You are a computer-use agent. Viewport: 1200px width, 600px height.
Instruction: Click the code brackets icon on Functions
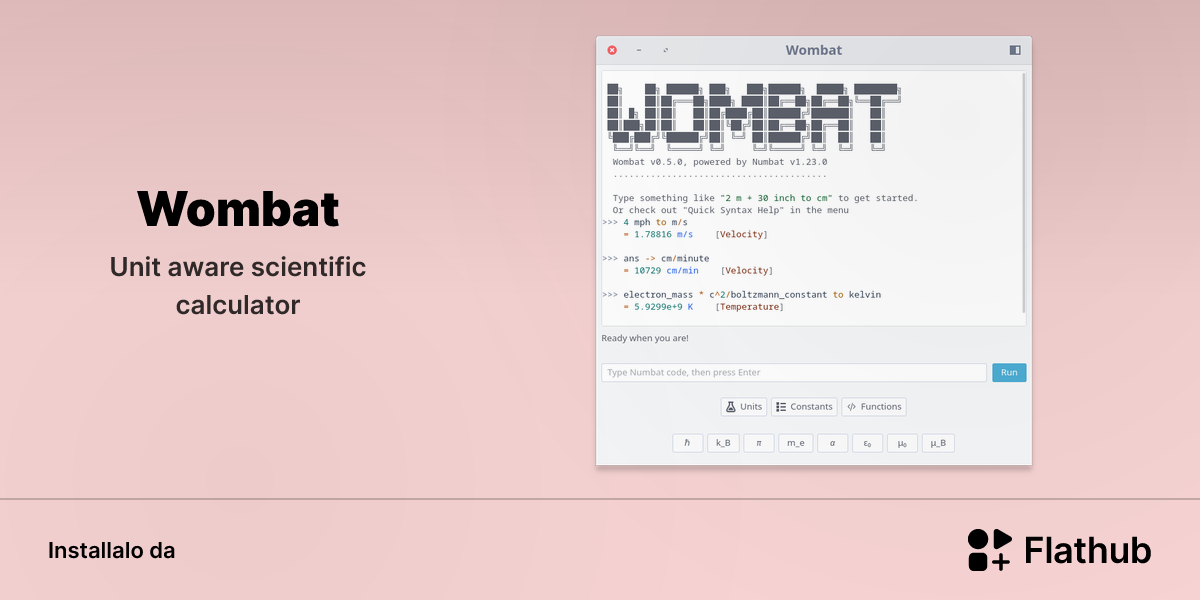click(x=851, y=406)
